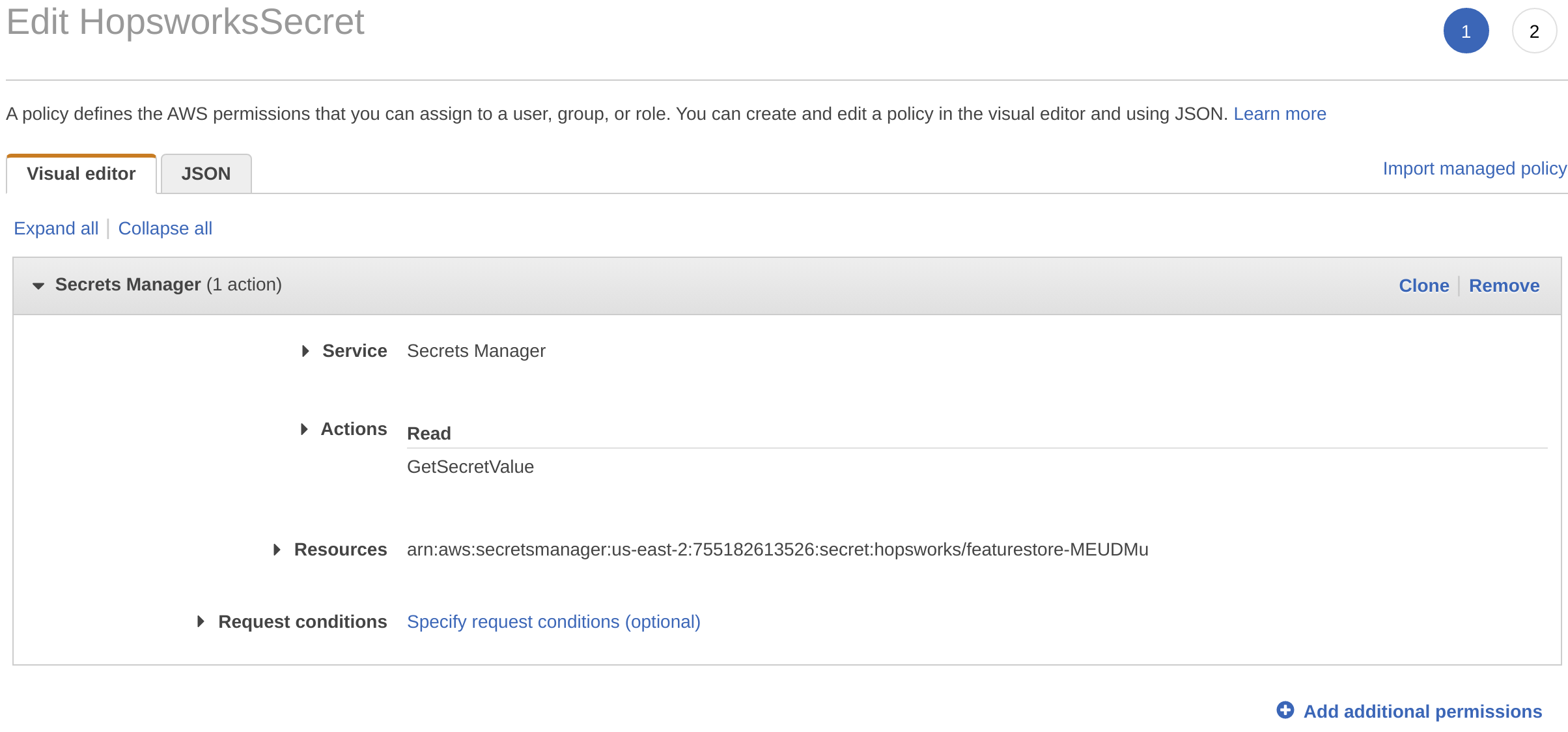This screenshot has width=1568, height=732.
Task: Select step 1 circle at top right
Action: tap(1466, 31)
